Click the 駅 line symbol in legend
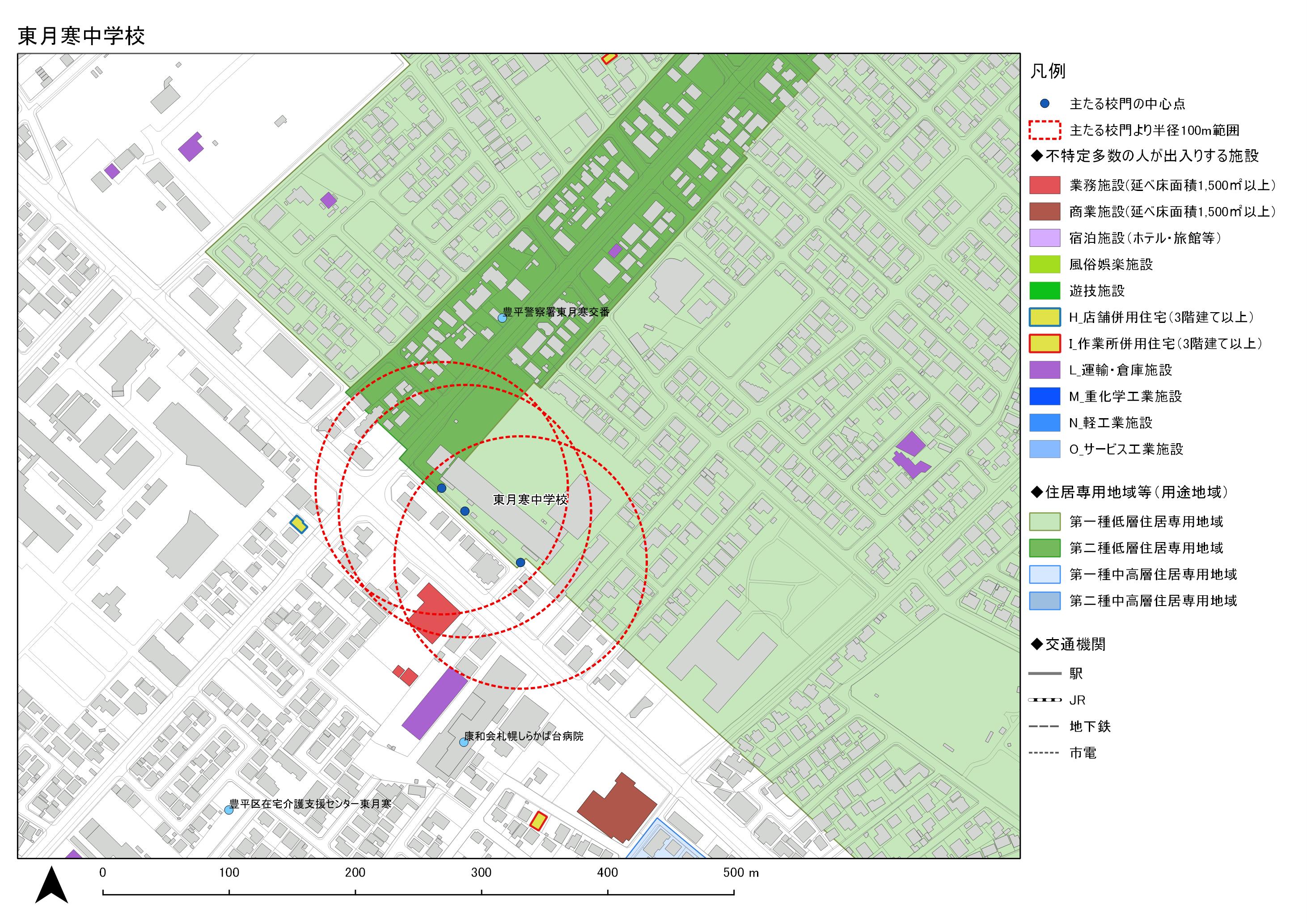Image resolution: width=1307 pixels, height=924 pixels. coord(1045,674)
